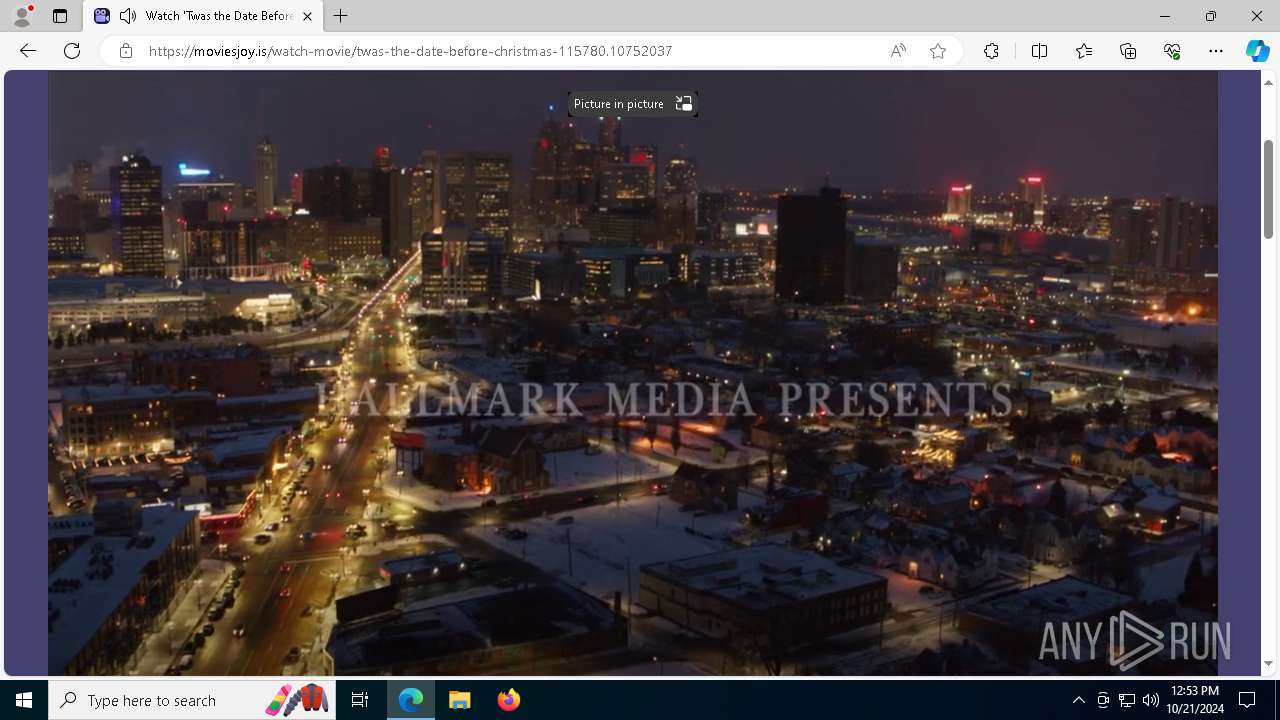Open File Explorer from taskbar
This screenshot has width=1280, height=720.
coord(460,700)
